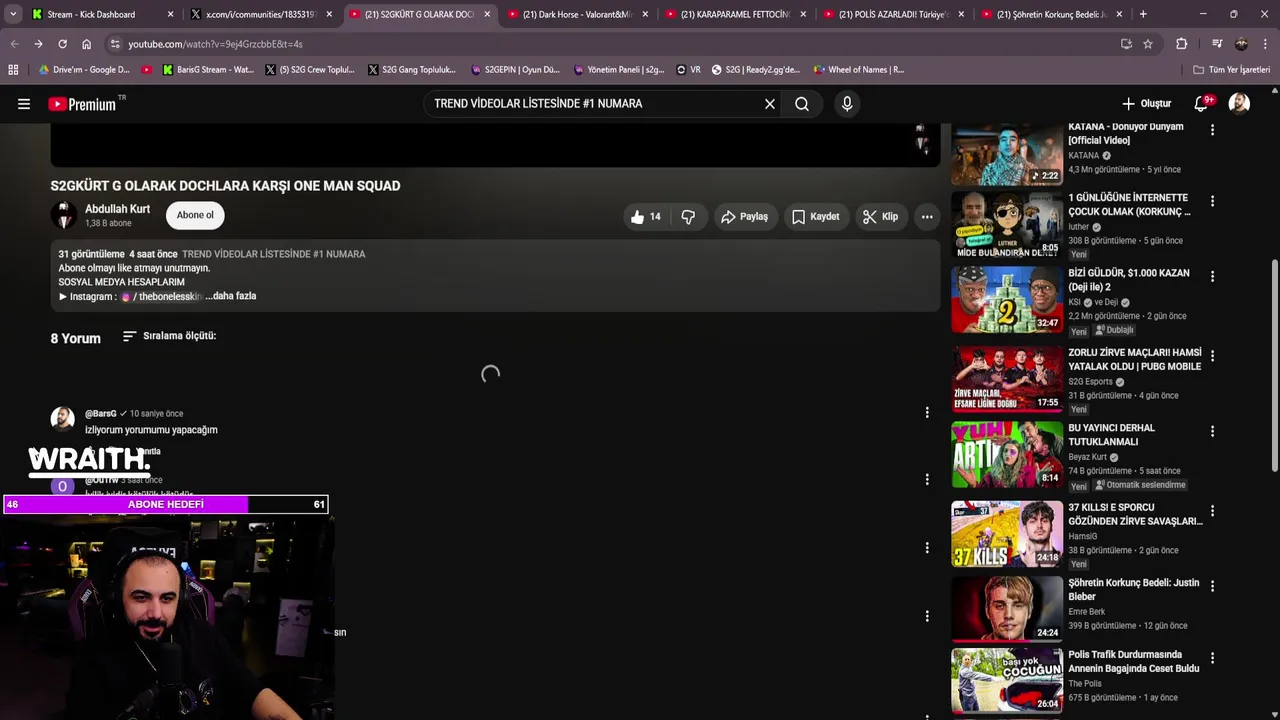This screenshot has height=720, width=1280.
Task: Open BarisG Stream bookmark
Action: (x=207, y=70)
